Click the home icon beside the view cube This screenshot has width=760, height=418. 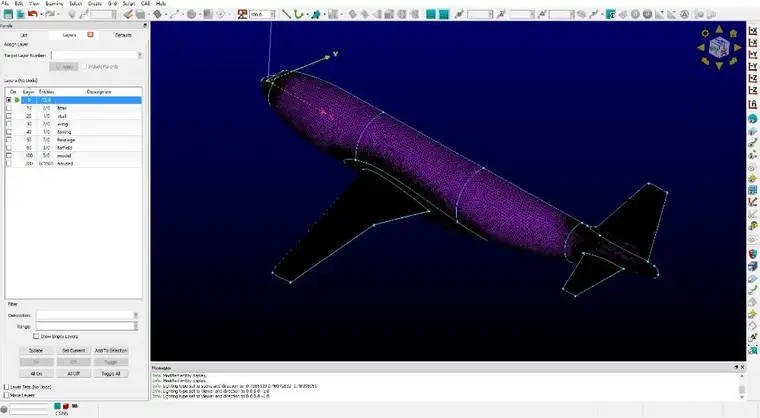(733, 33)
